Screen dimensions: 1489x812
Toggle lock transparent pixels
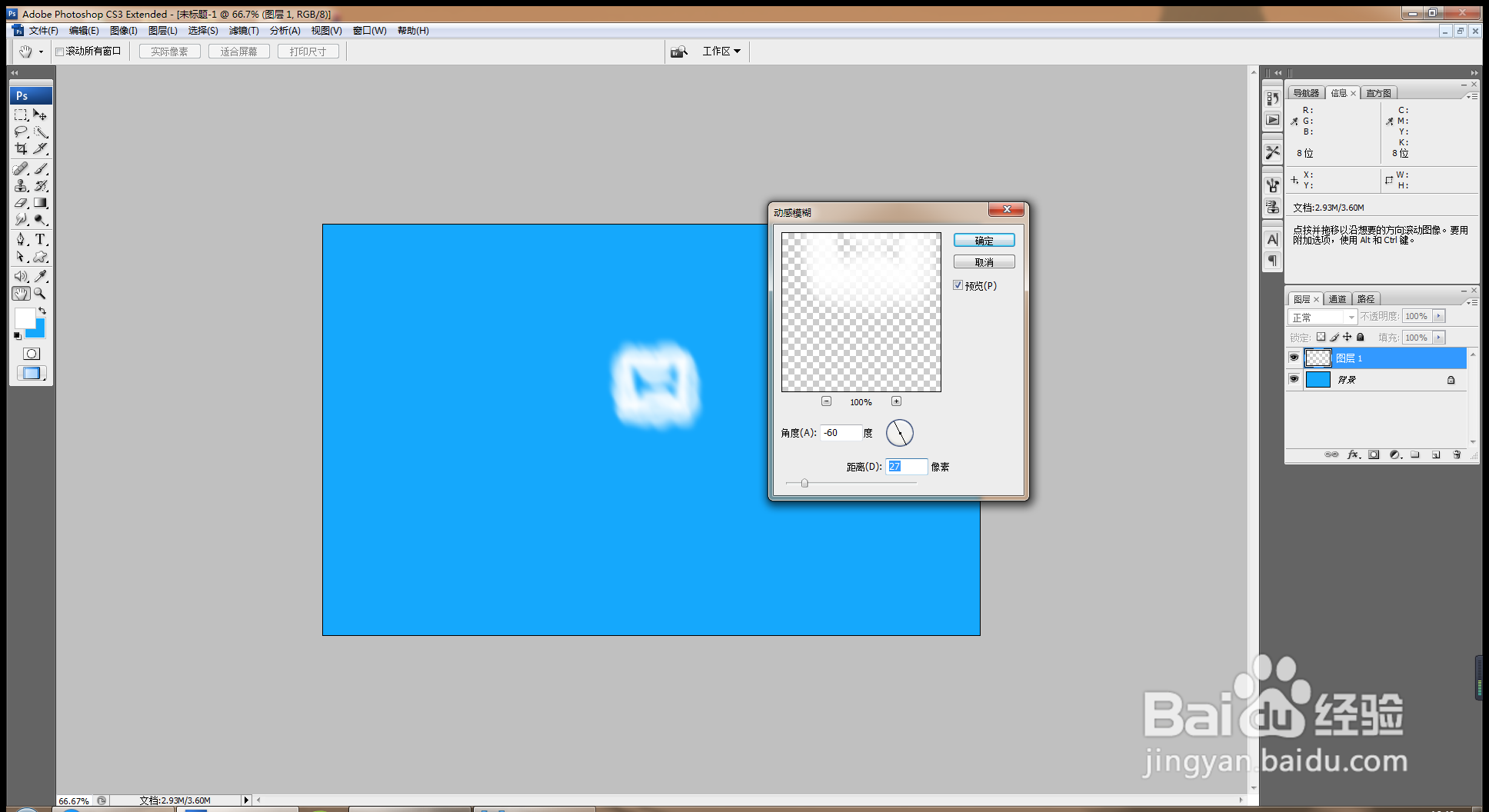point(1321,337)
